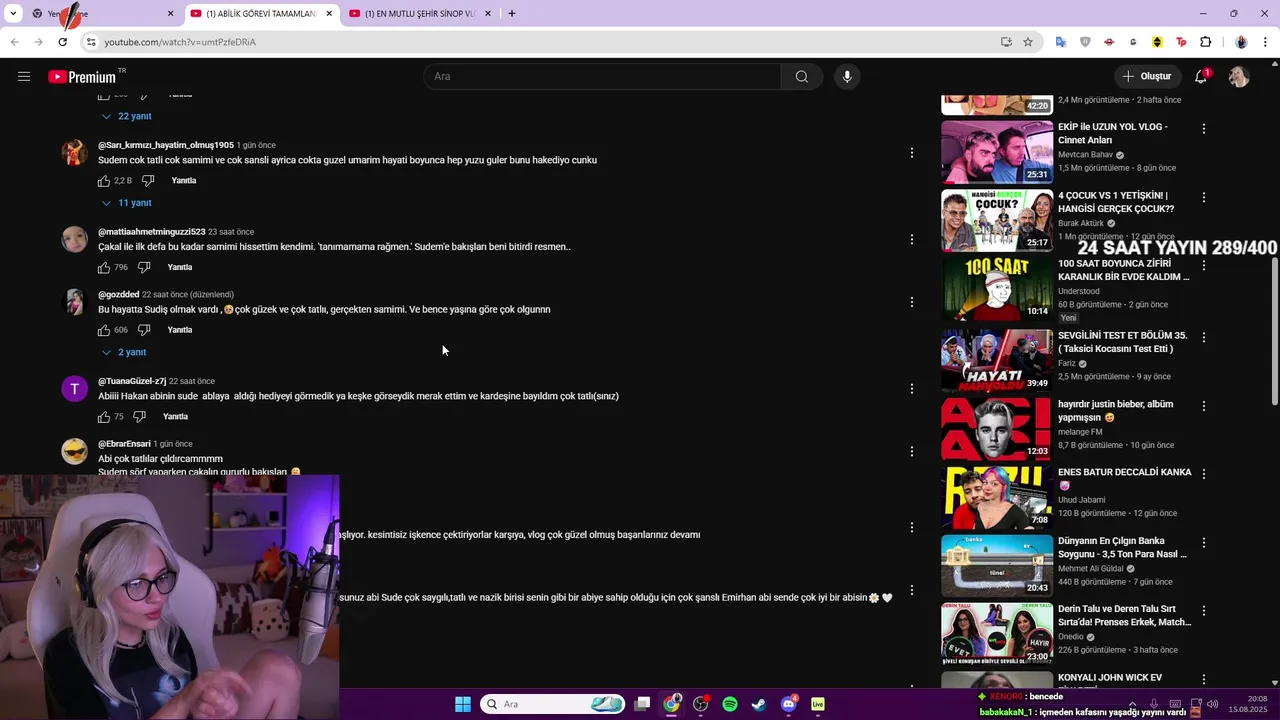Dislike the @gozdded comment
The width and height of the screenshot is (1280, 720).
(144, 330)
